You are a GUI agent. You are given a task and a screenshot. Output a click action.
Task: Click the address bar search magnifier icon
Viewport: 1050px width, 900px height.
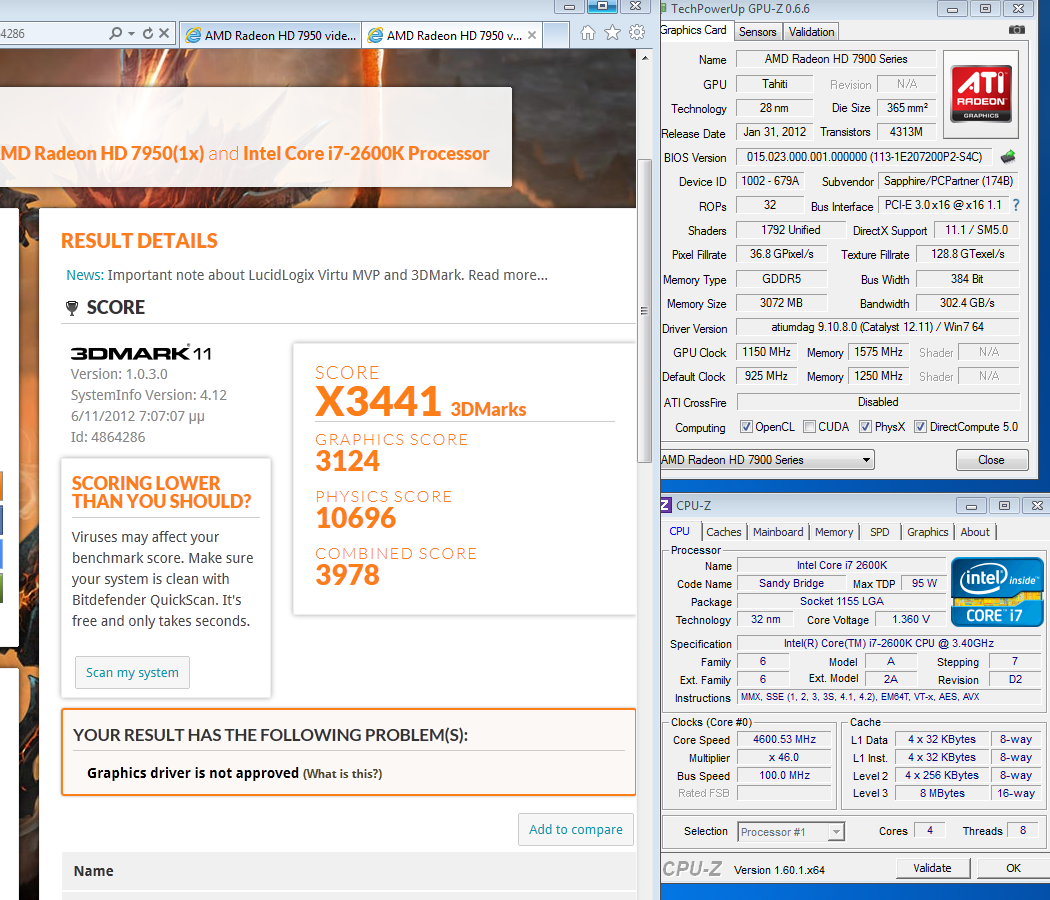[116, 33]
